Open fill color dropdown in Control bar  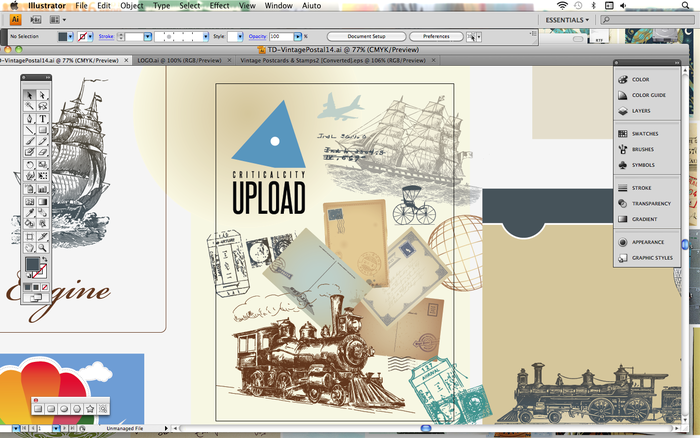[x=71, y=37]
